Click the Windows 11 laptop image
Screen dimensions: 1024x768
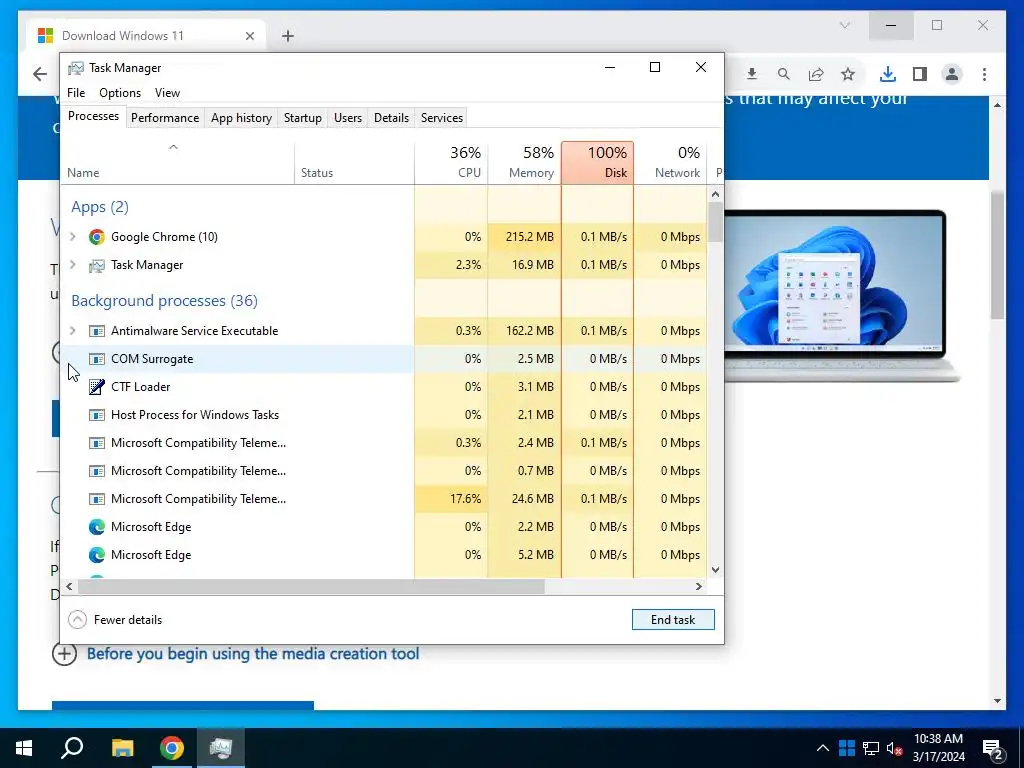tap(842, 295)
